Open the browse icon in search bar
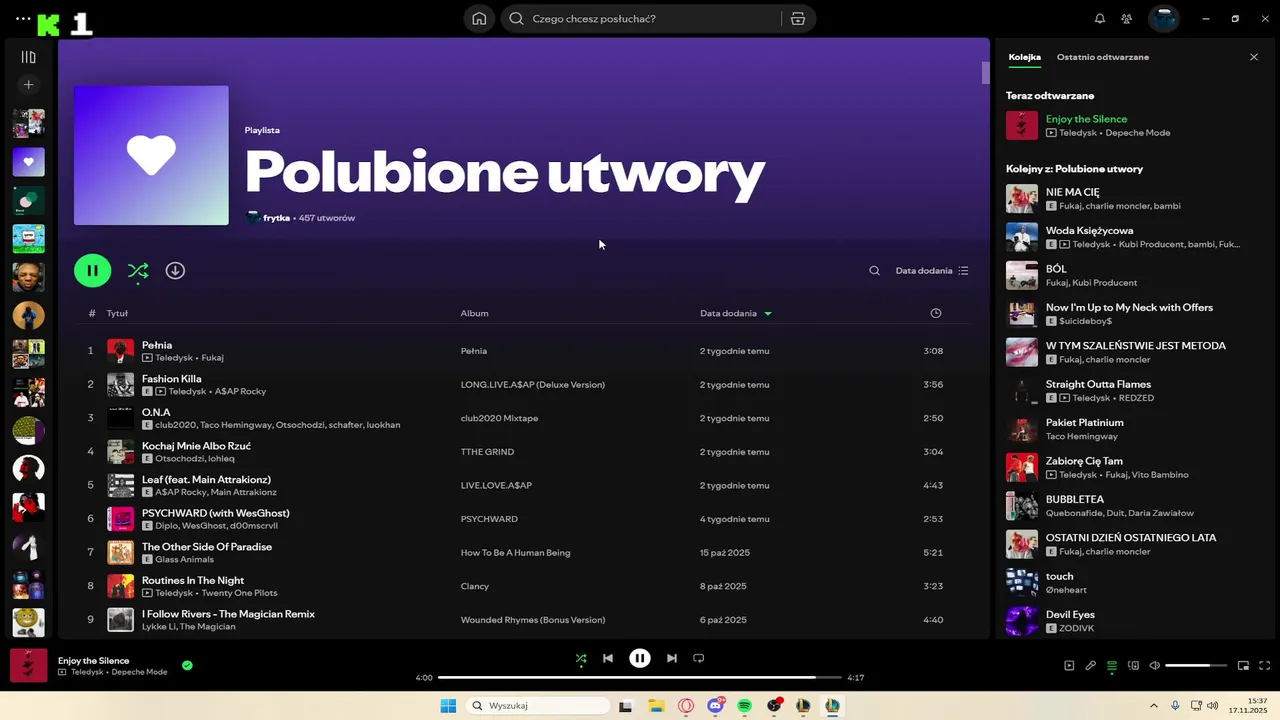 click(x=797, y=18)
